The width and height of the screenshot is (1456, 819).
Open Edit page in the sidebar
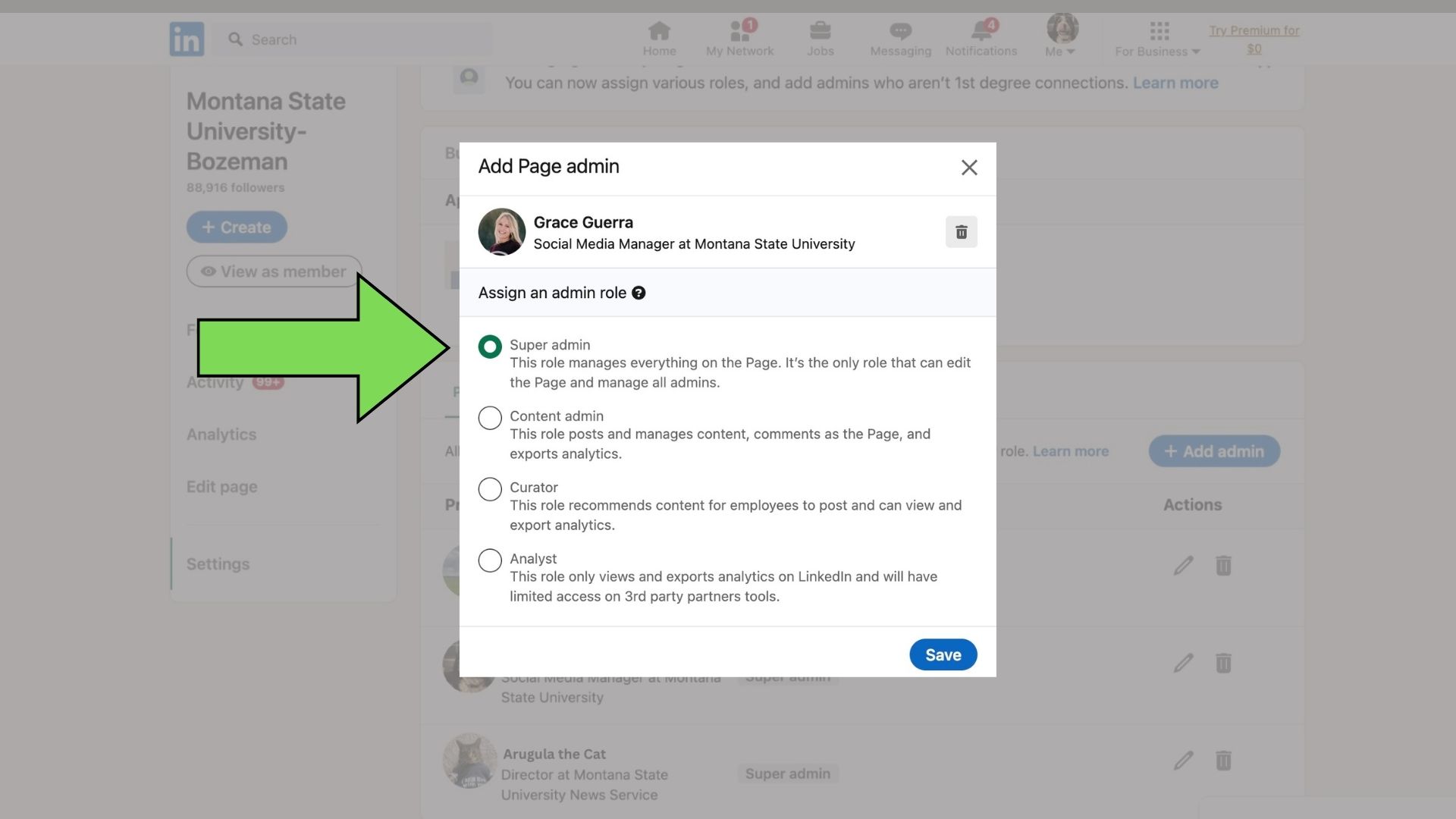click(x=222, y=487)
